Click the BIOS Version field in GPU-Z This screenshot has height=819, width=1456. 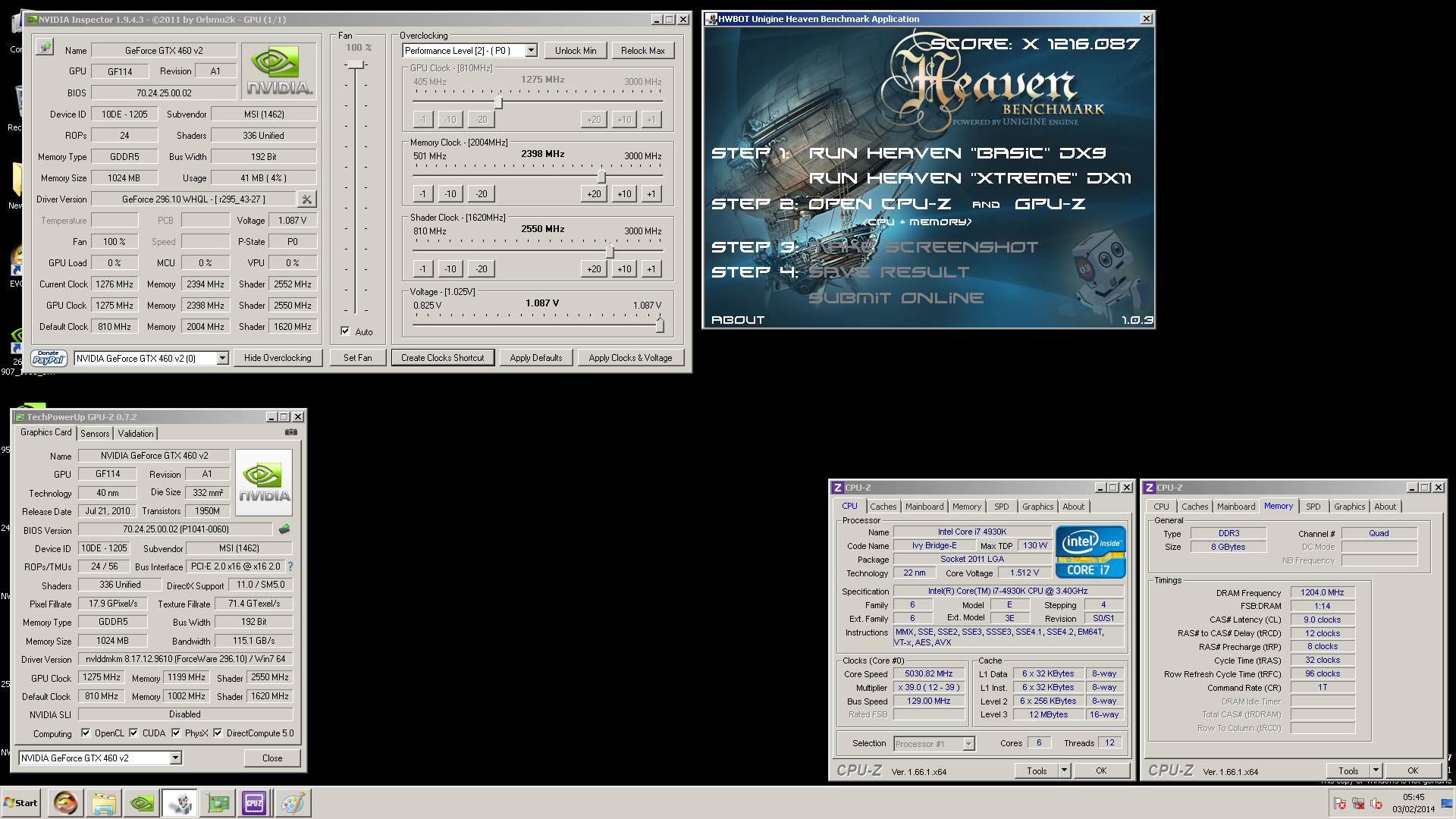point(176,529)
